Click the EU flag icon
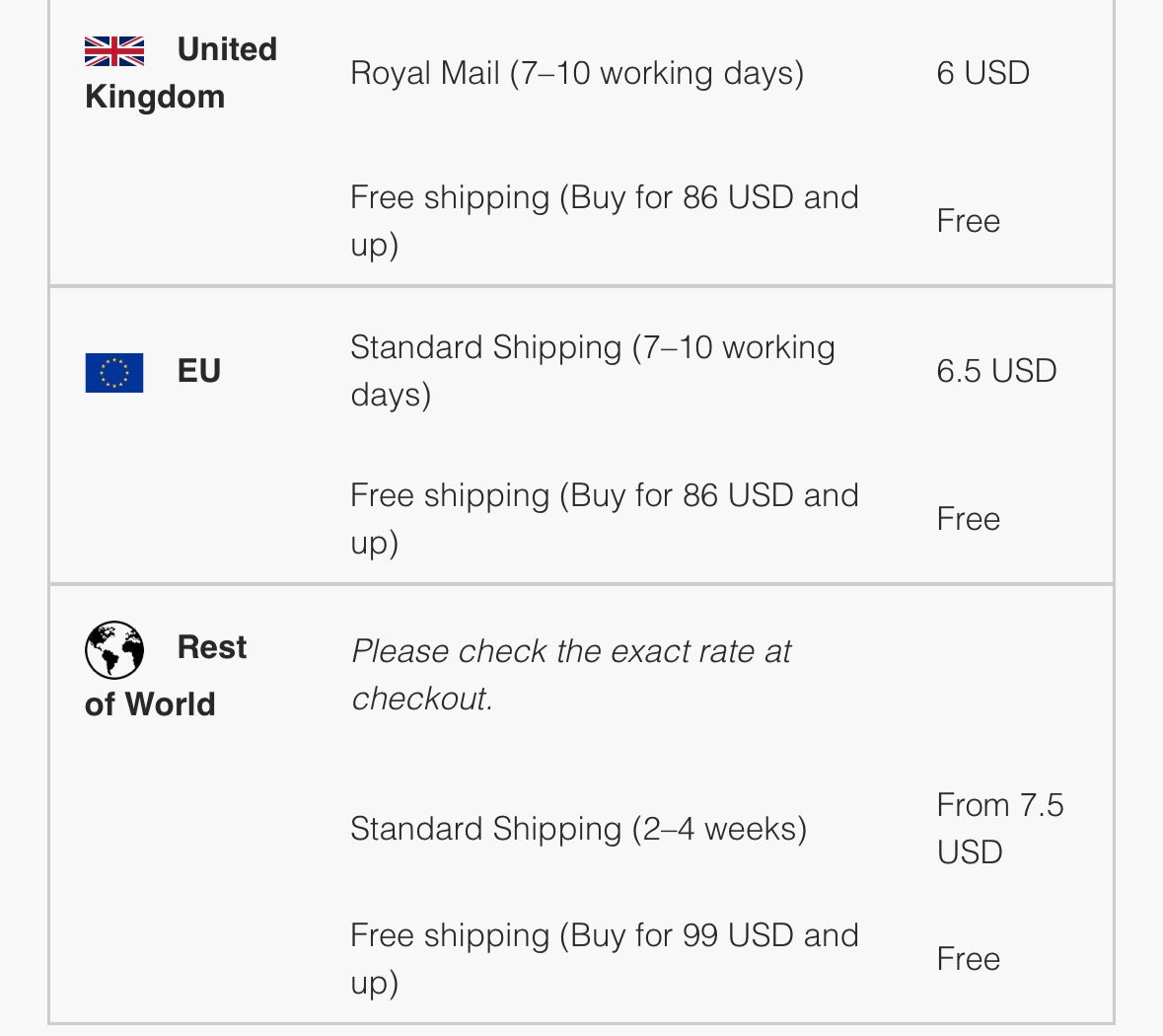This screenshot has width=1163, height=1036. [x=114, y=373]
